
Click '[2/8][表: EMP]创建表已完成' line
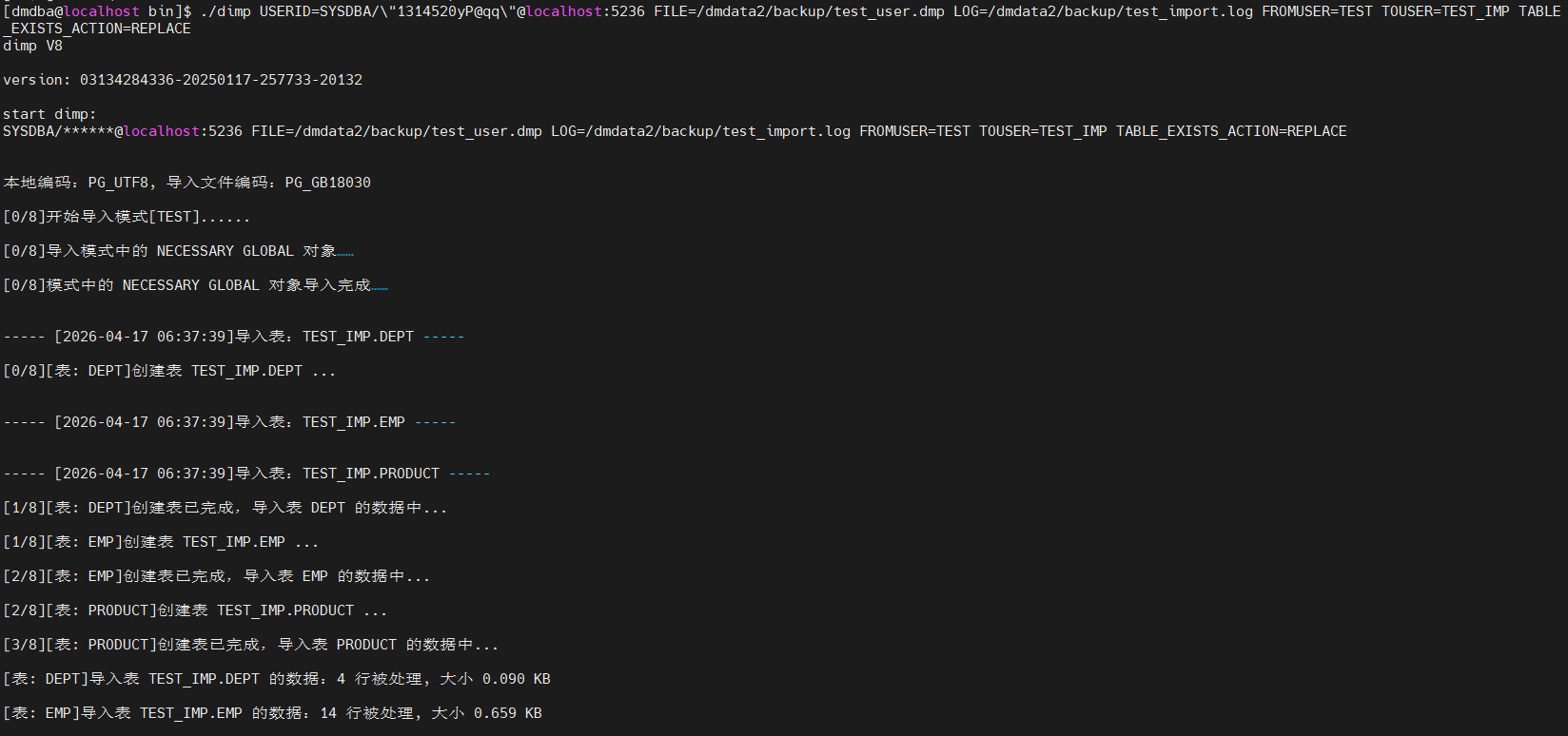pos(217,576)
